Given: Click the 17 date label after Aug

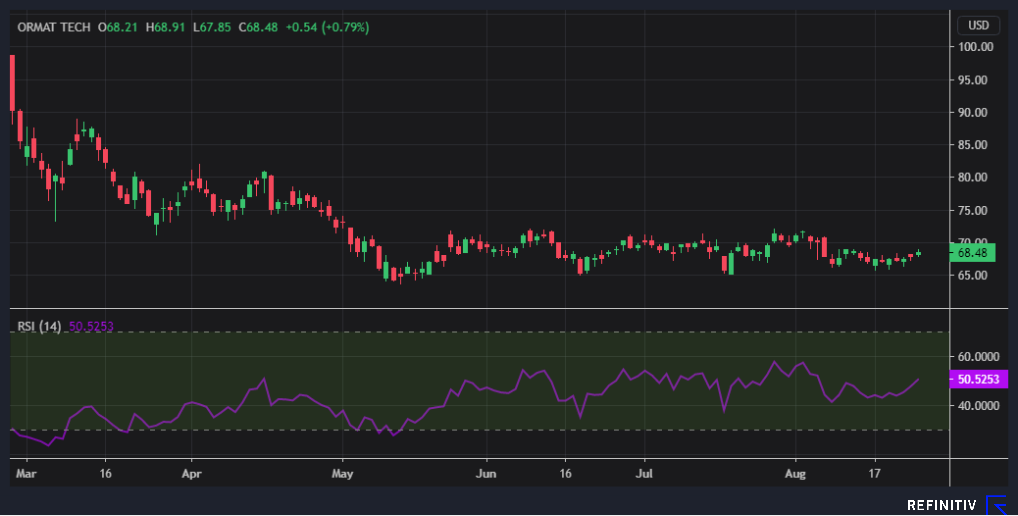Looking at the screenshot, I should pos(875,474).
